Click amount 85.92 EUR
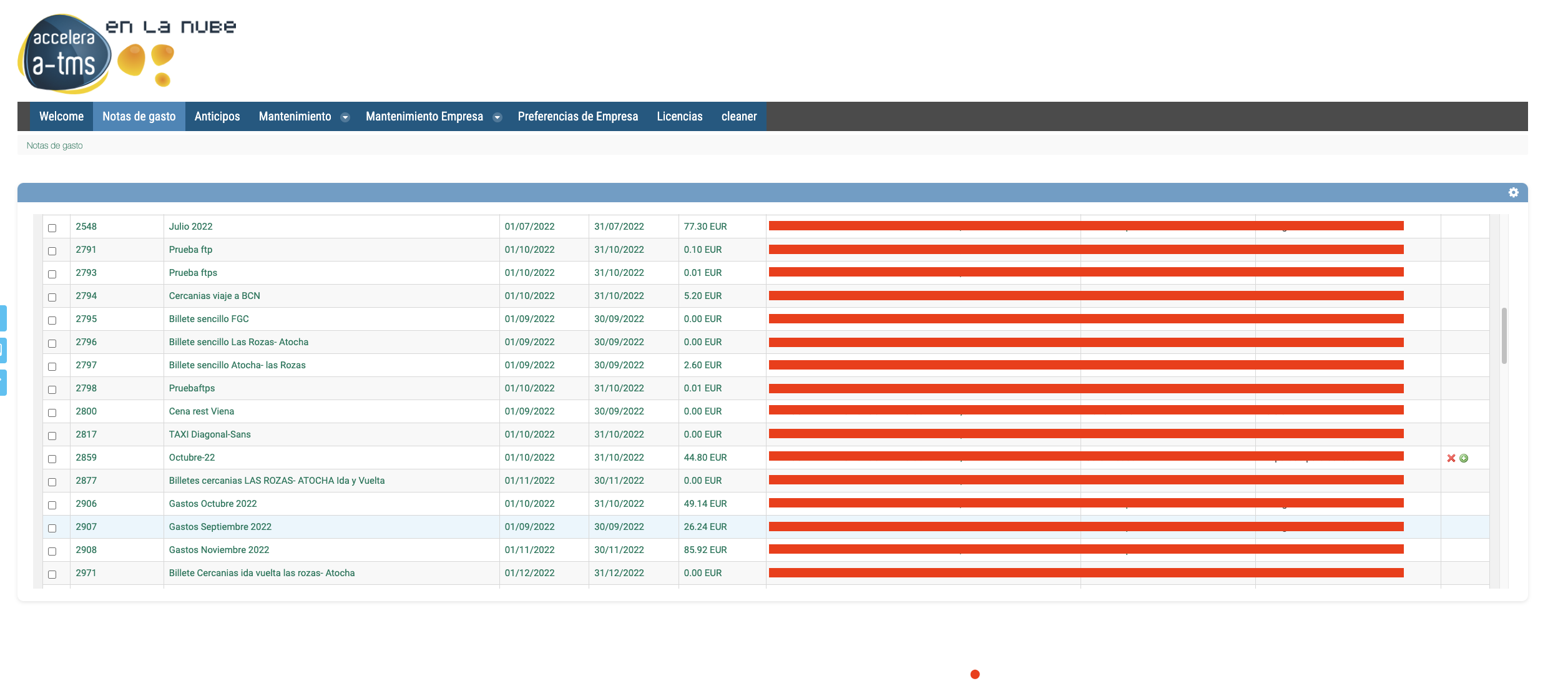This screenshot has height=691, width=1568. click(x=705, y=550)
